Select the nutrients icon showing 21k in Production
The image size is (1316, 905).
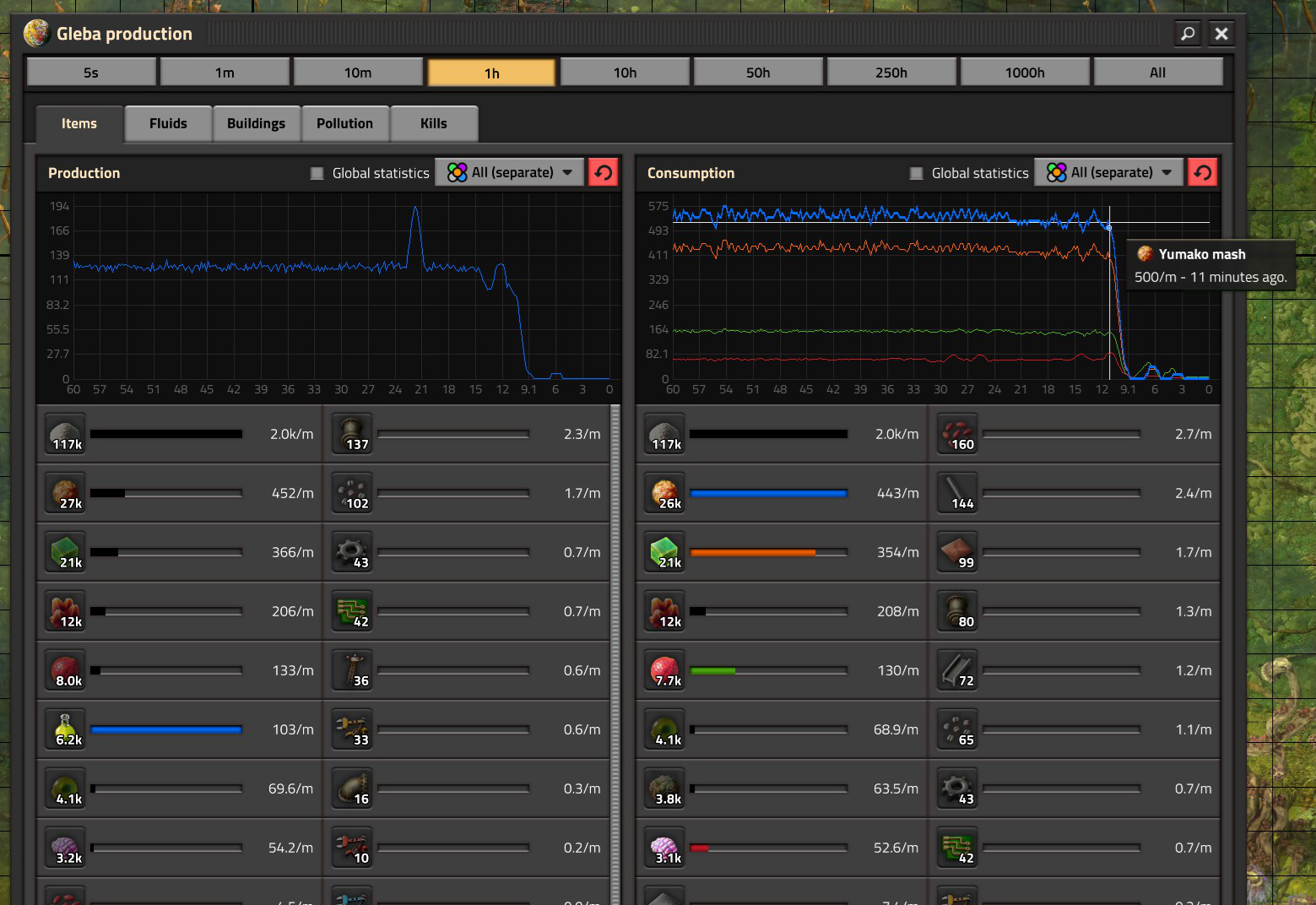66,552
